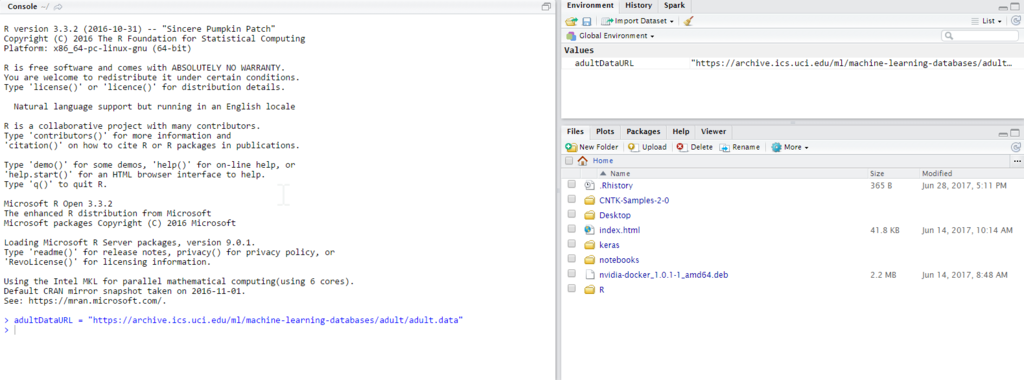The height and width of the screenshot is (380, 1024).
Task: Click the New Folder button
Action: (592, 148)
